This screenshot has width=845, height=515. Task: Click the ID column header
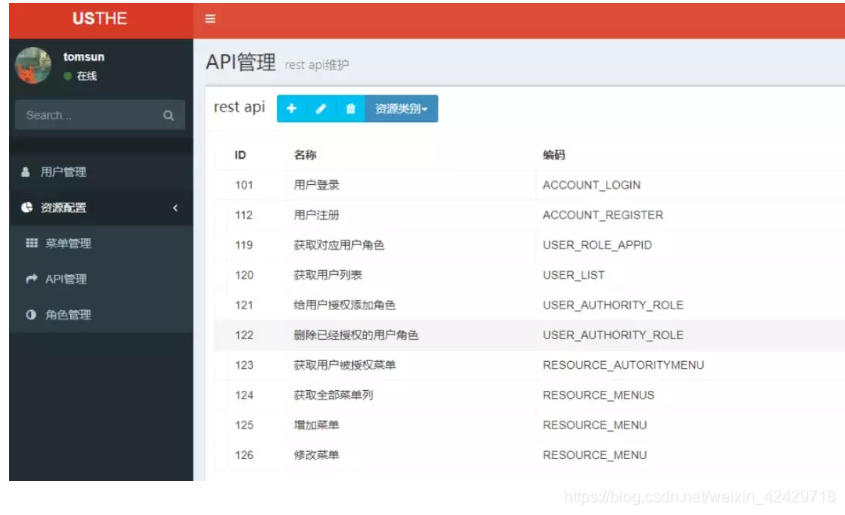(240, 155)
